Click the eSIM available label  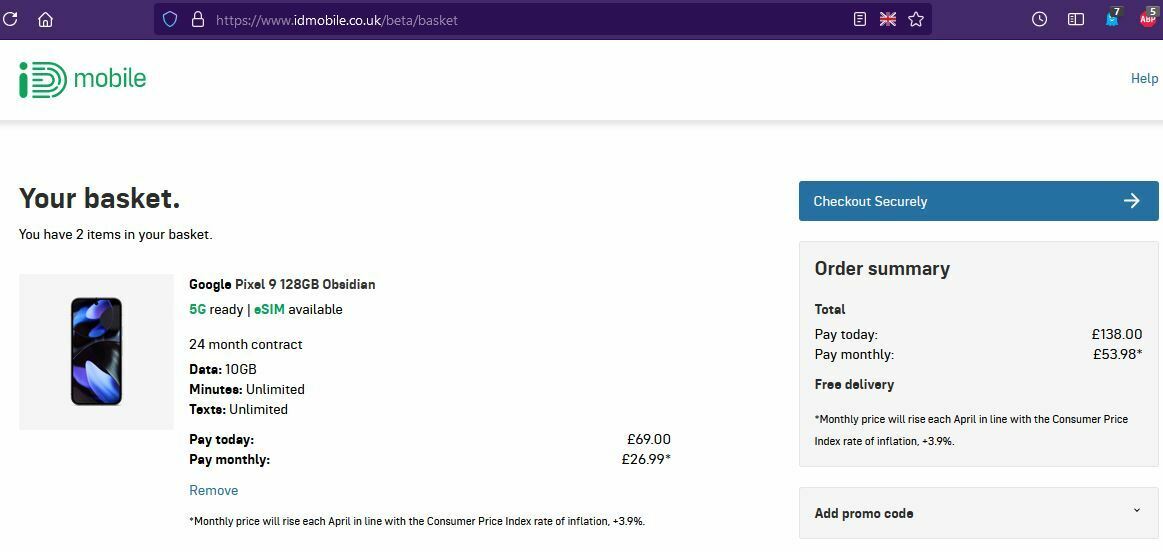pyautogui.click(x=298, y=309)
